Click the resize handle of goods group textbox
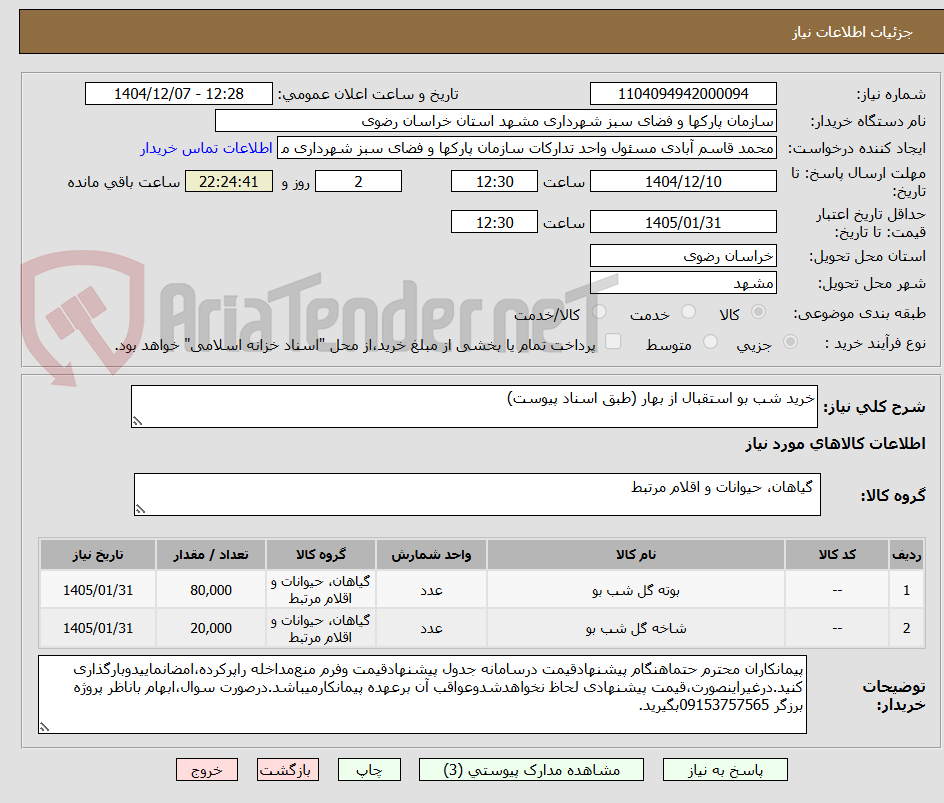 [140, 509]
